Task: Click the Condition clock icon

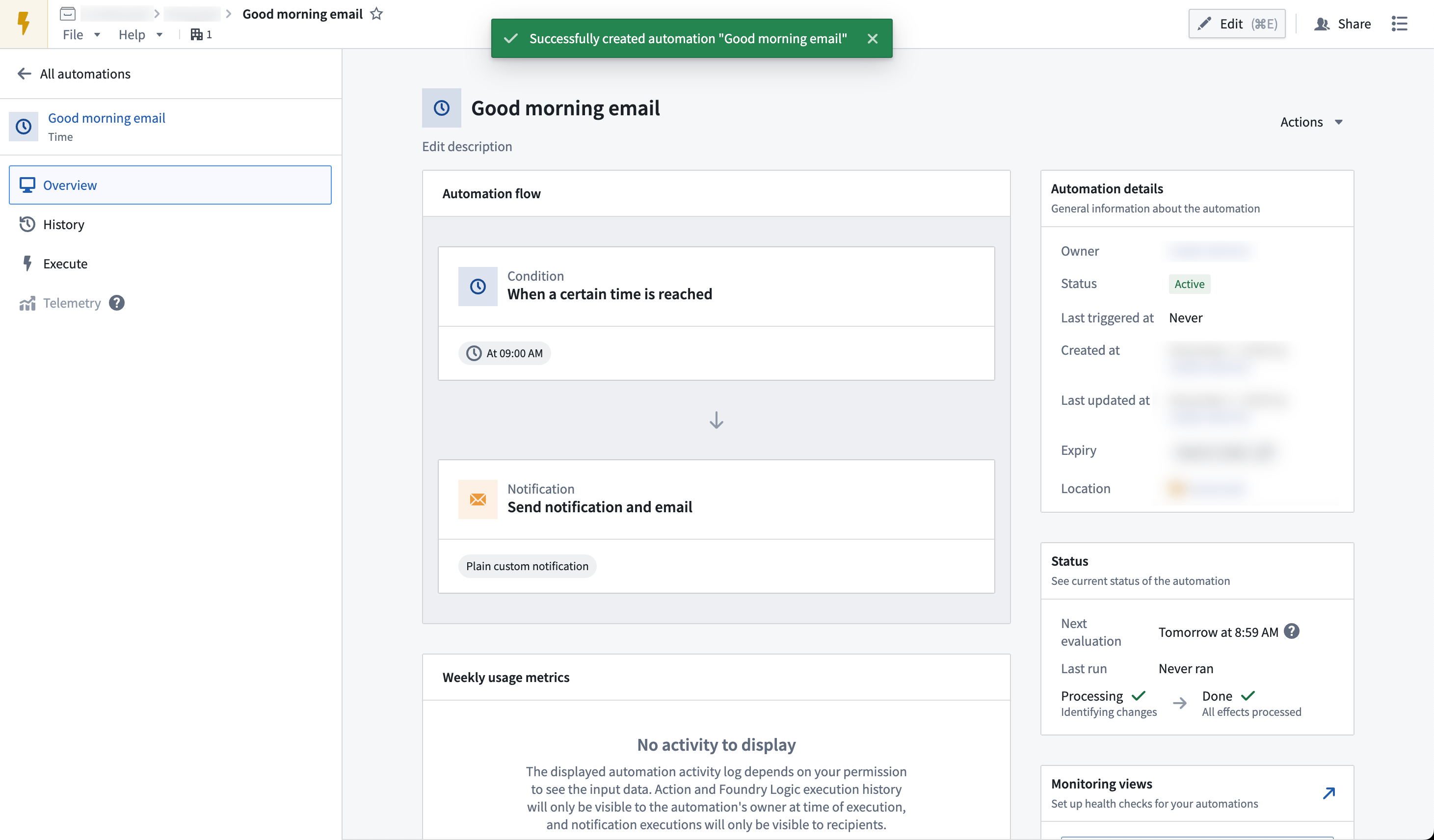Action: [x=478, y=286]
